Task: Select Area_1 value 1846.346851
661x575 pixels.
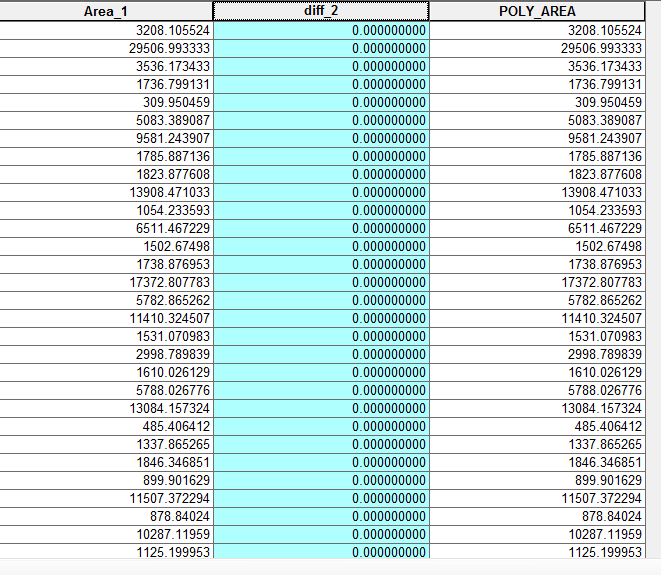Action: click(x=173, y=462)
